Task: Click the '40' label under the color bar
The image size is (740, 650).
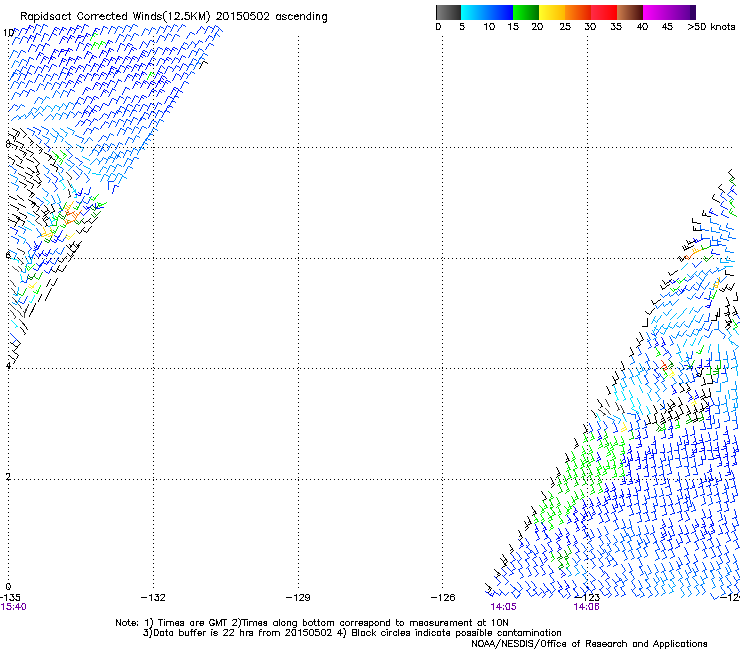Action: [642, 27]
